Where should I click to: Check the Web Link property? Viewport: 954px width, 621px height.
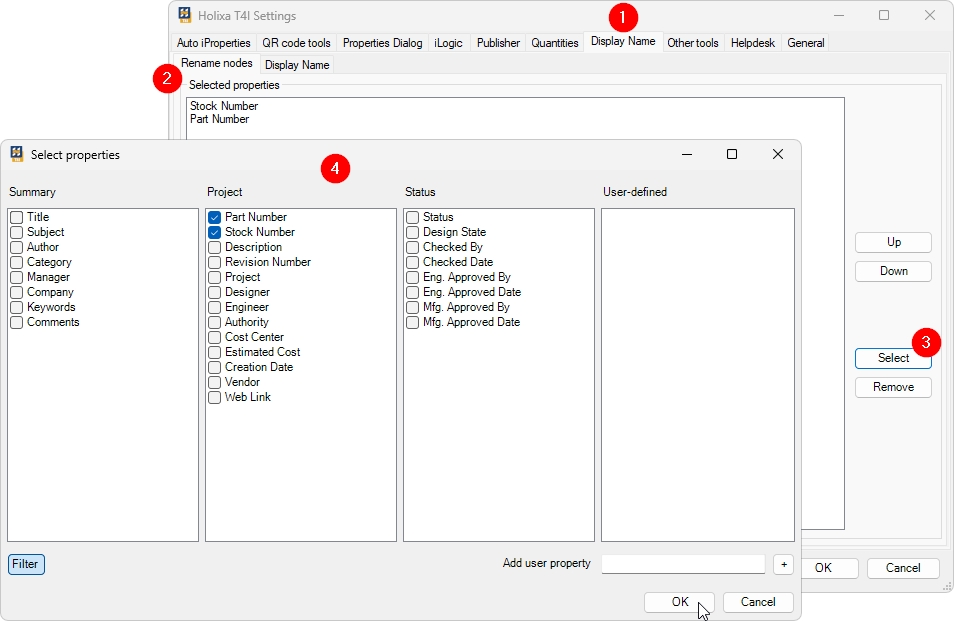tap(215, 397)
